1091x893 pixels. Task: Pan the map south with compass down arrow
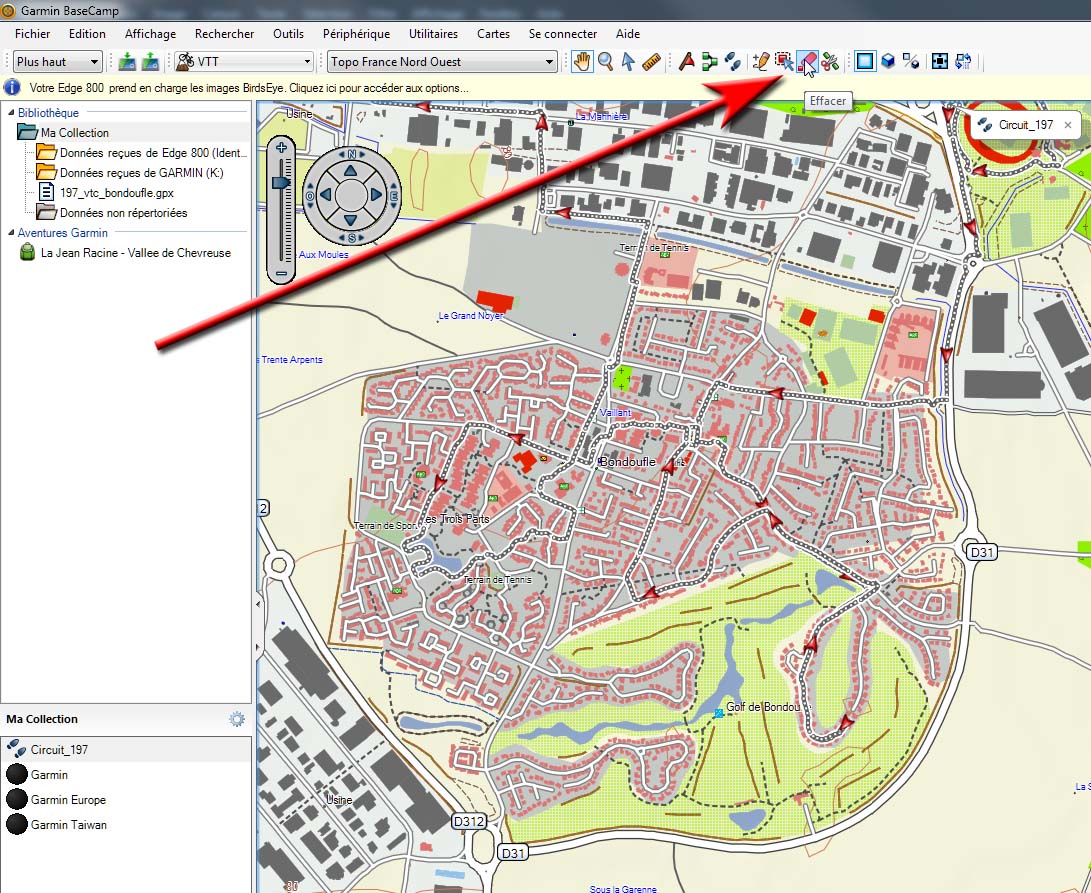[x=351, y=221]
